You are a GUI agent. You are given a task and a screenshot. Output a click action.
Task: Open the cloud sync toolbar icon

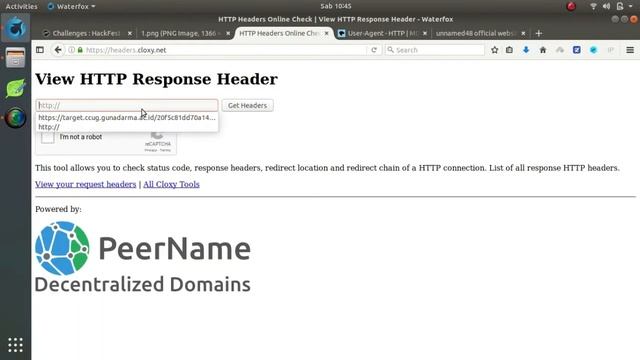[x=560, y=50]
